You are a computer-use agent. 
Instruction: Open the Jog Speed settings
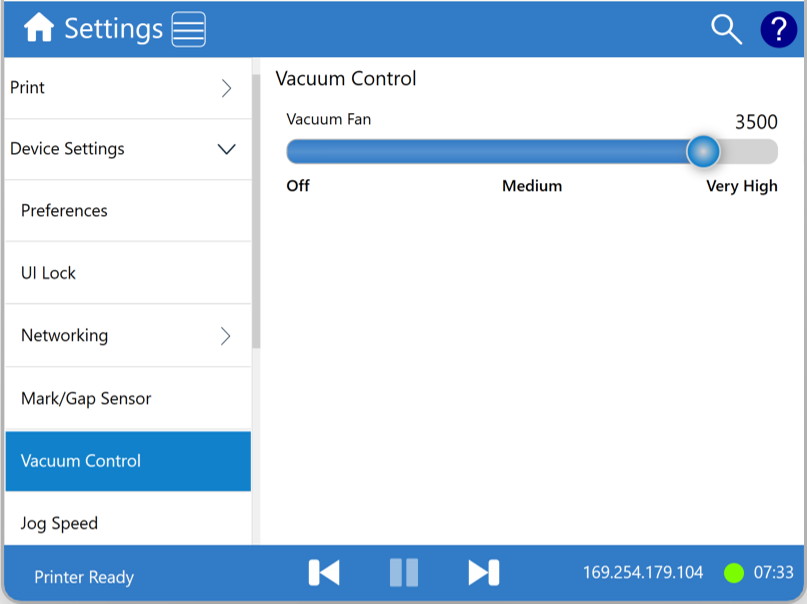59,523
